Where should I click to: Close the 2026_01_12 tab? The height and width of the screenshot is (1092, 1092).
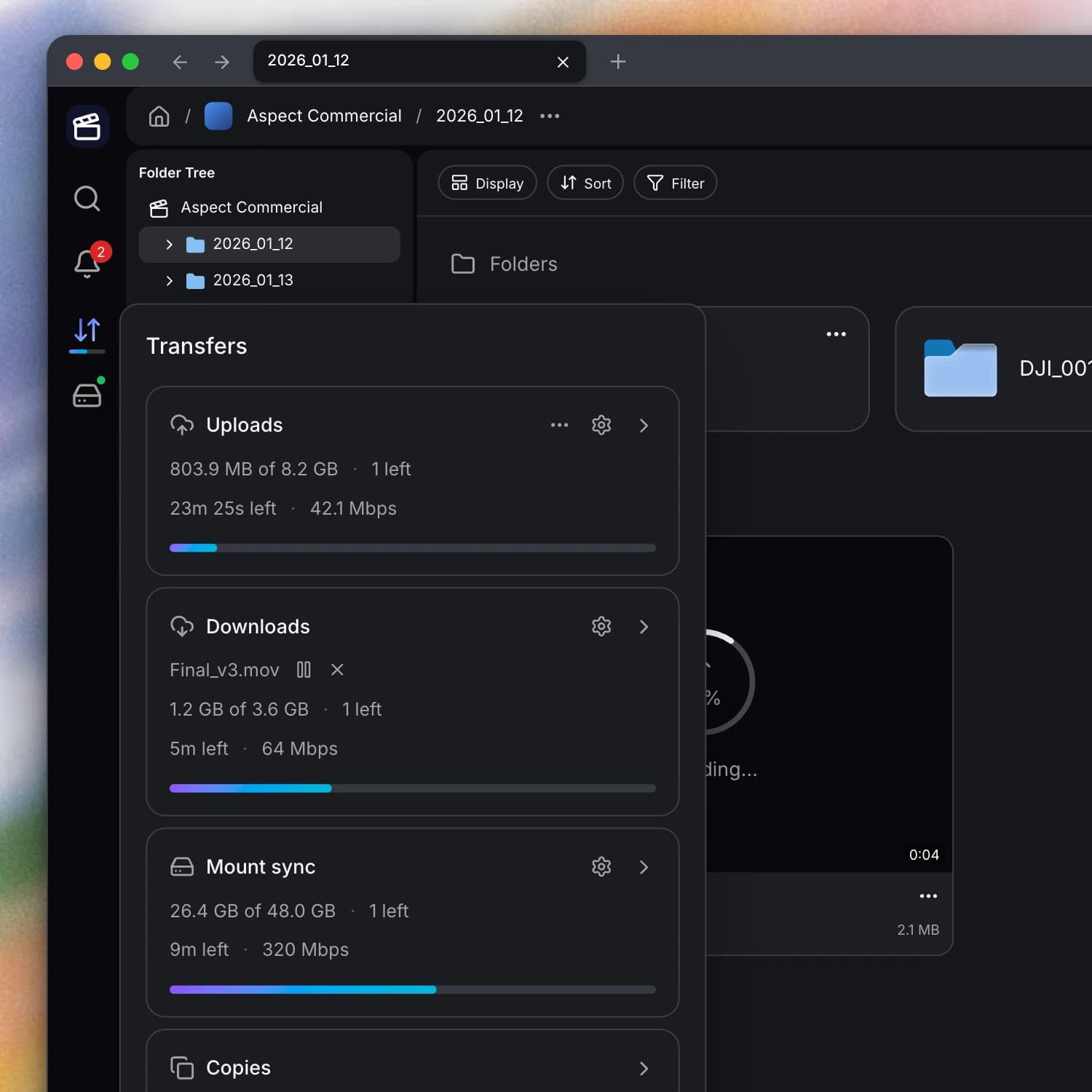coord(563,62)
